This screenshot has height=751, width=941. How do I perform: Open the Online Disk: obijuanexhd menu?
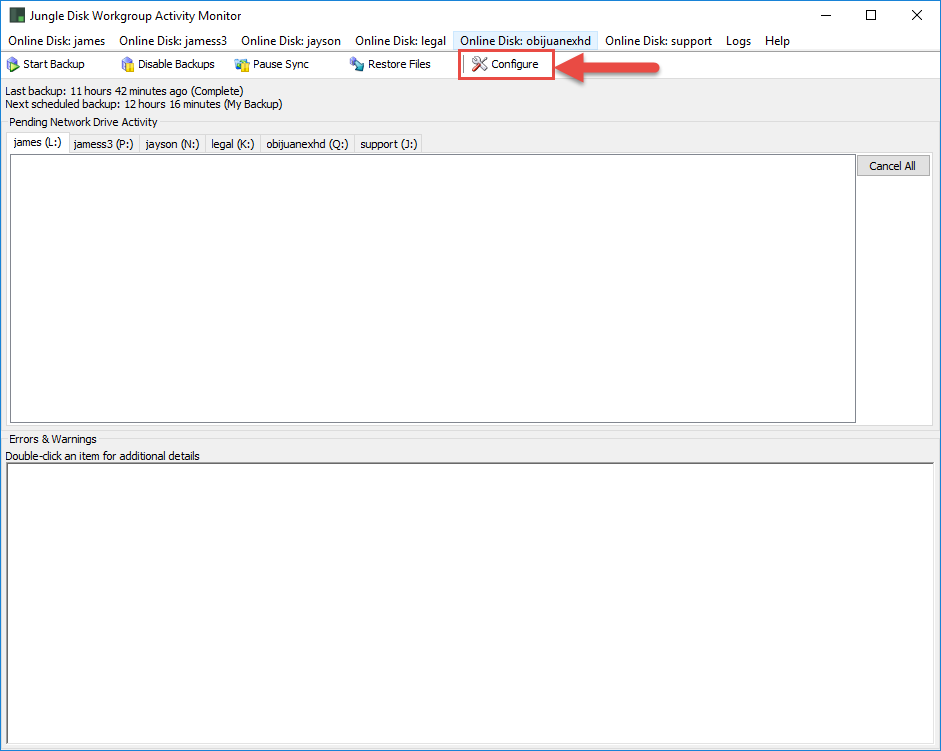[x=525, y=41]
